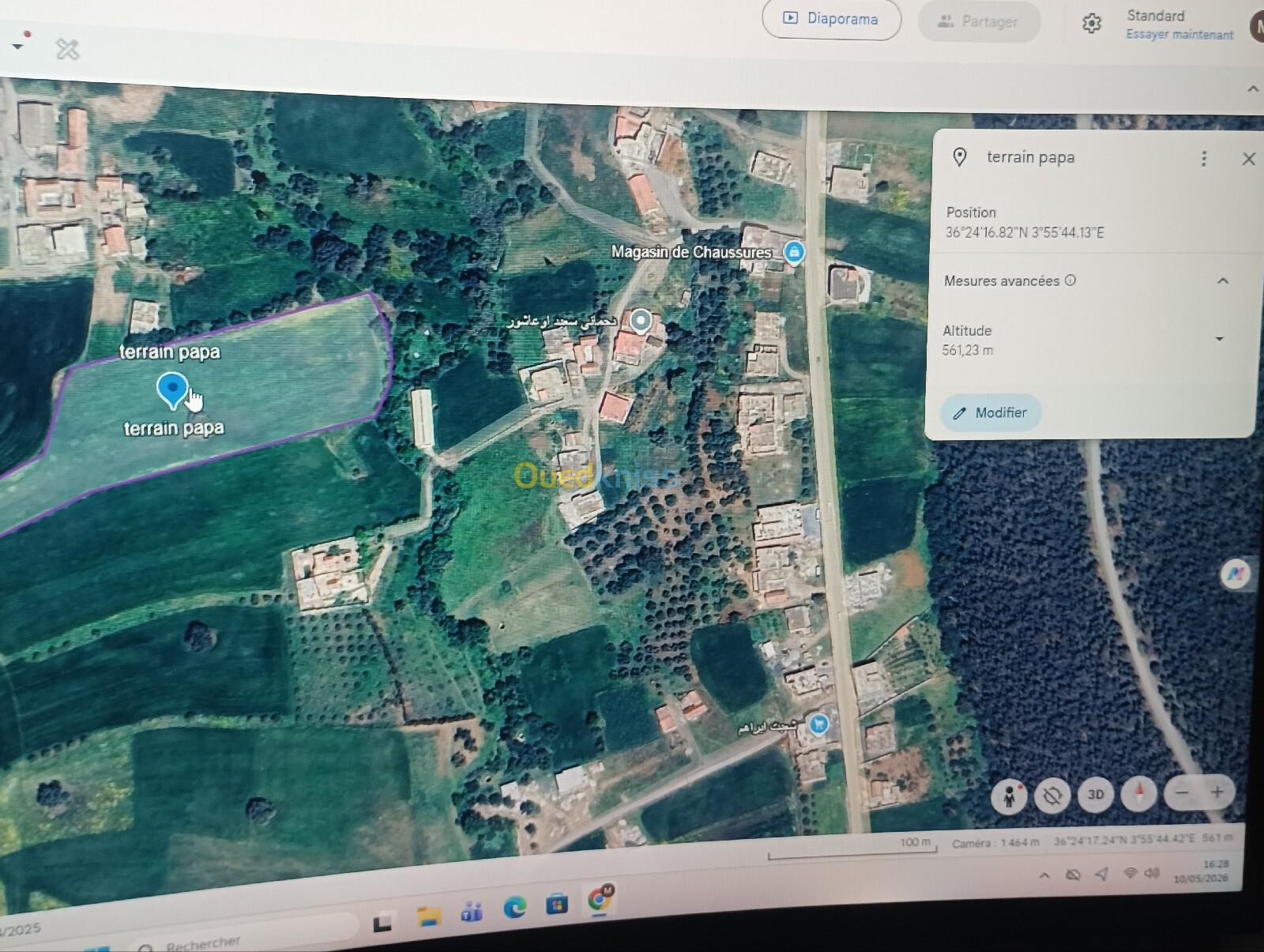Start the Diaporama presentation
This screenshot has width=1264, height=952.
[x=831, y=19]
